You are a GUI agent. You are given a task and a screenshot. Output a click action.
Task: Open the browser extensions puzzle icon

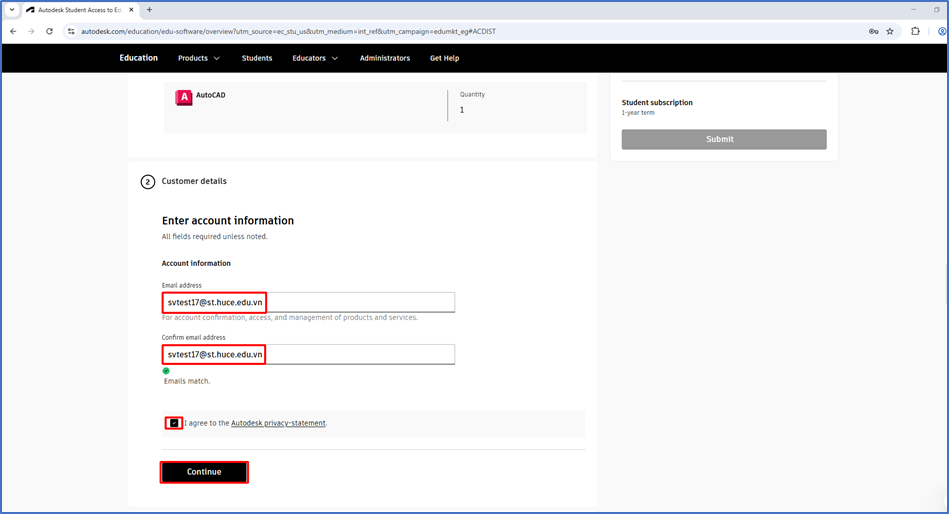click(x=915, y=31)
